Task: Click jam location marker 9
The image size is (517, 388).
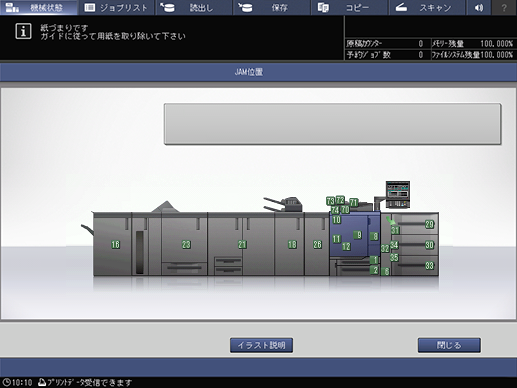Action: pyautogui.click(x=358, y=235)
